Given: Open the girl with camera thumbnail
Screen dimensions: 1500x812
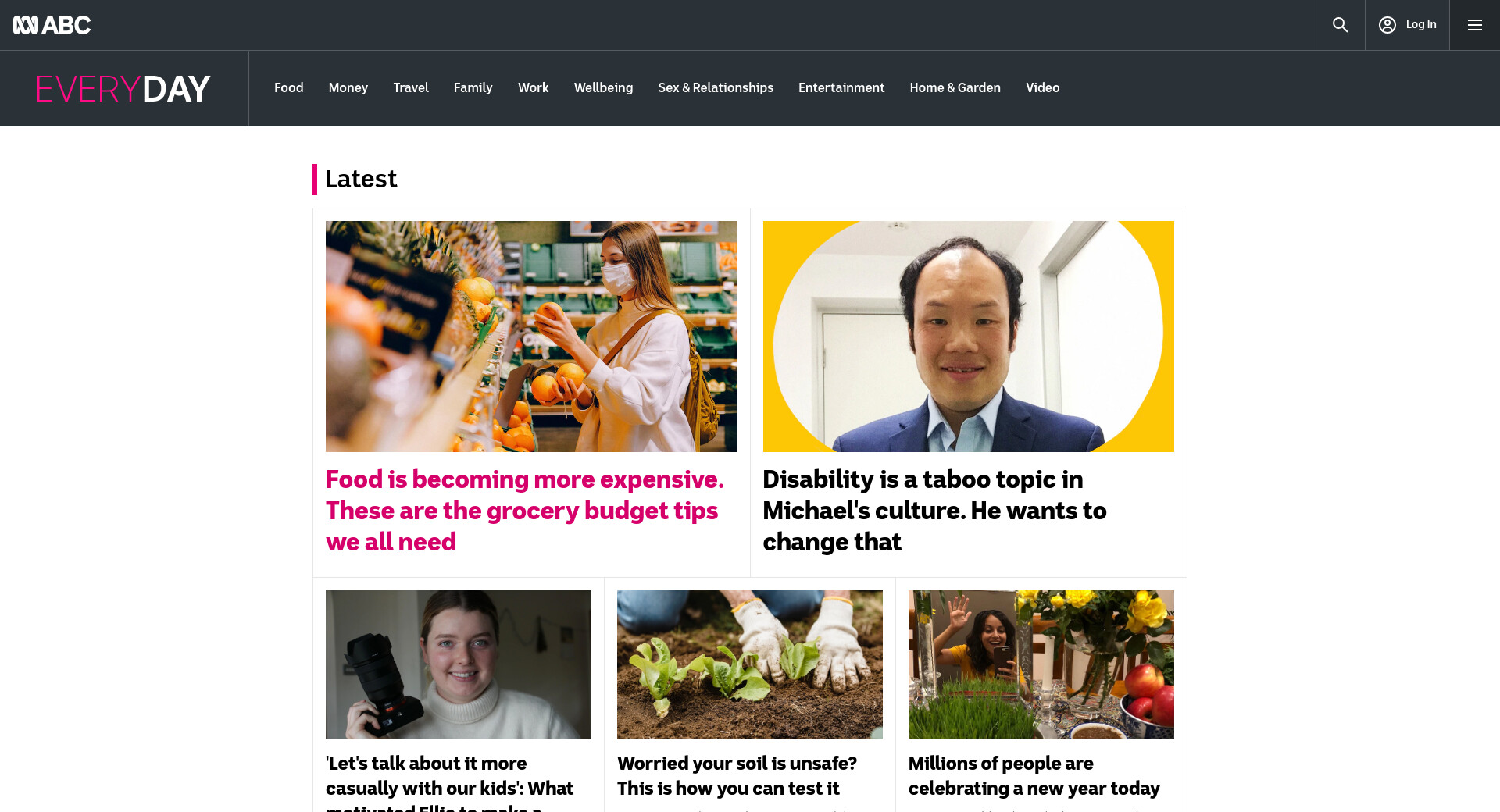Looking at the screenshot, I should coord(459,664).
